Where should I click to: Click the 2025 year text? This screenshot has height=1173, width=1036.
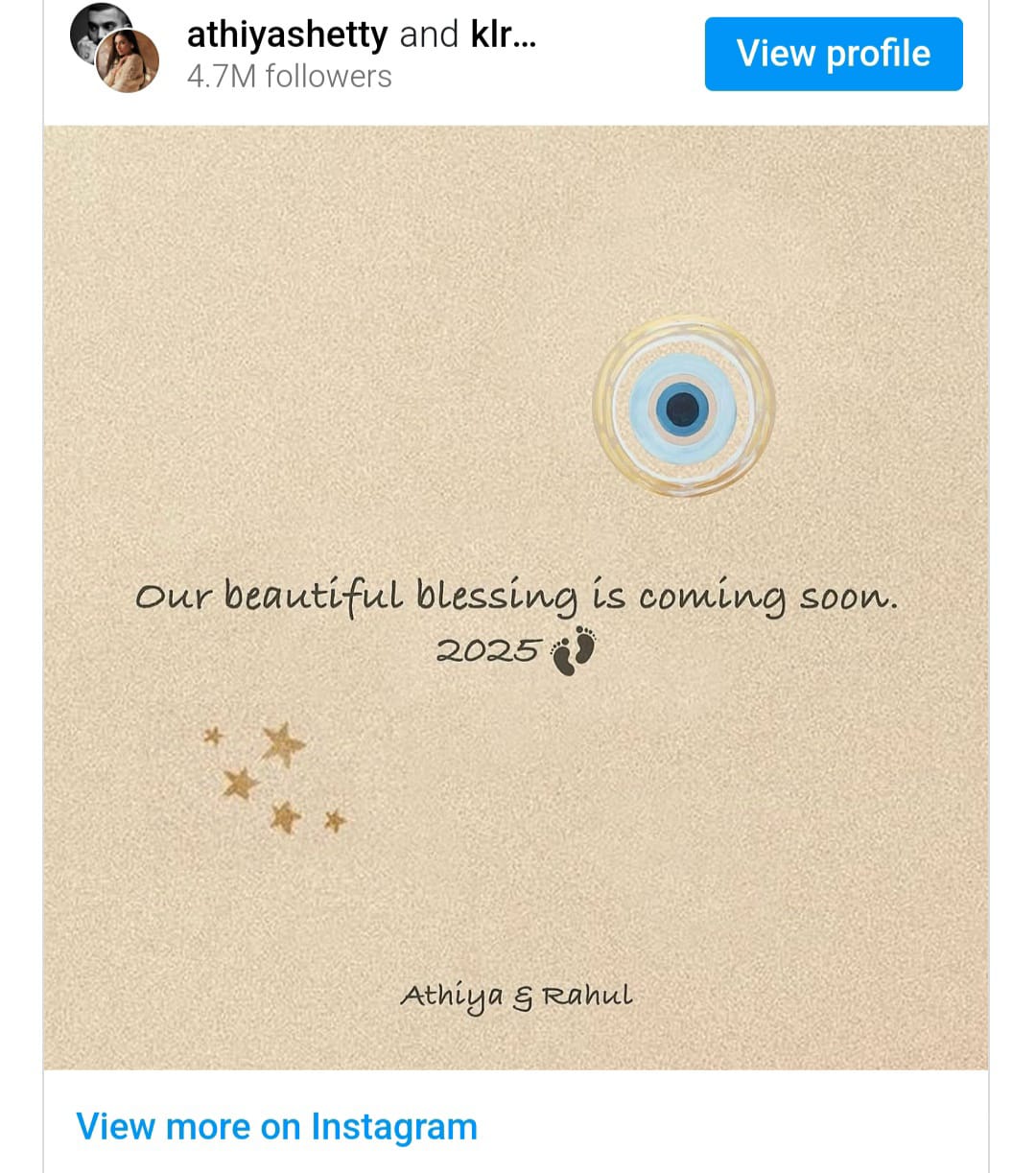click(x=487, y=651)
